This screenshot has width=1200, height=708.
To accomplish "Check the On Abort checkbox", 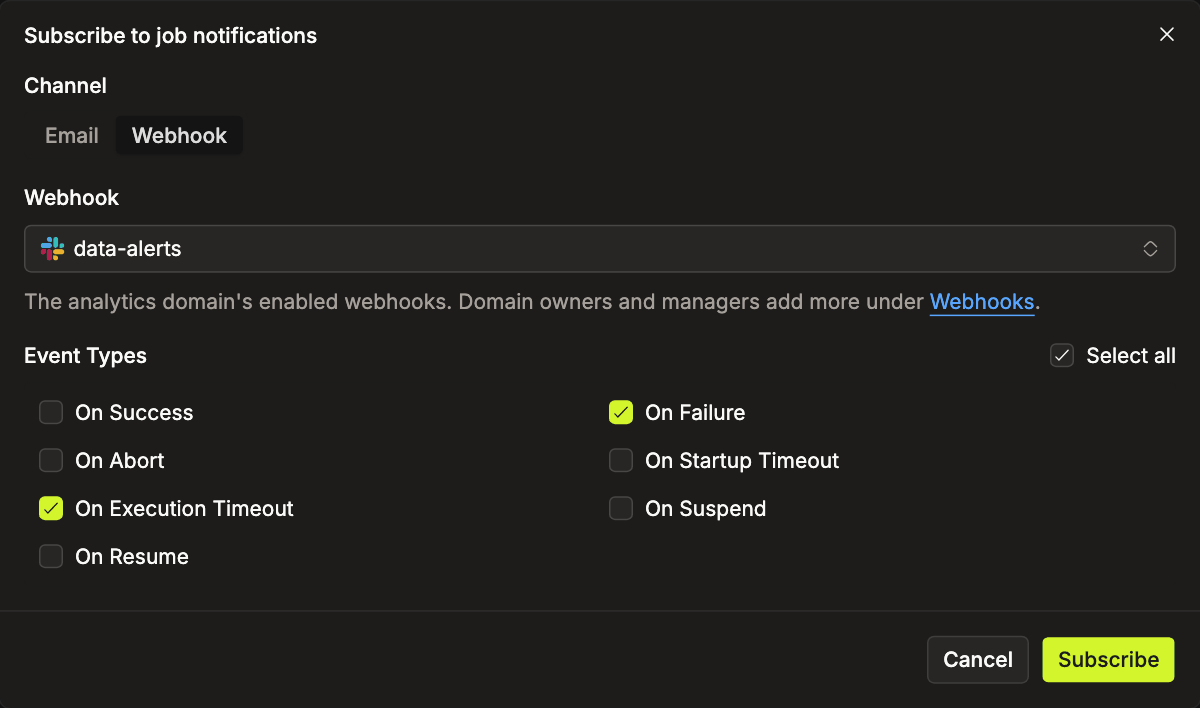I will 51,460.
